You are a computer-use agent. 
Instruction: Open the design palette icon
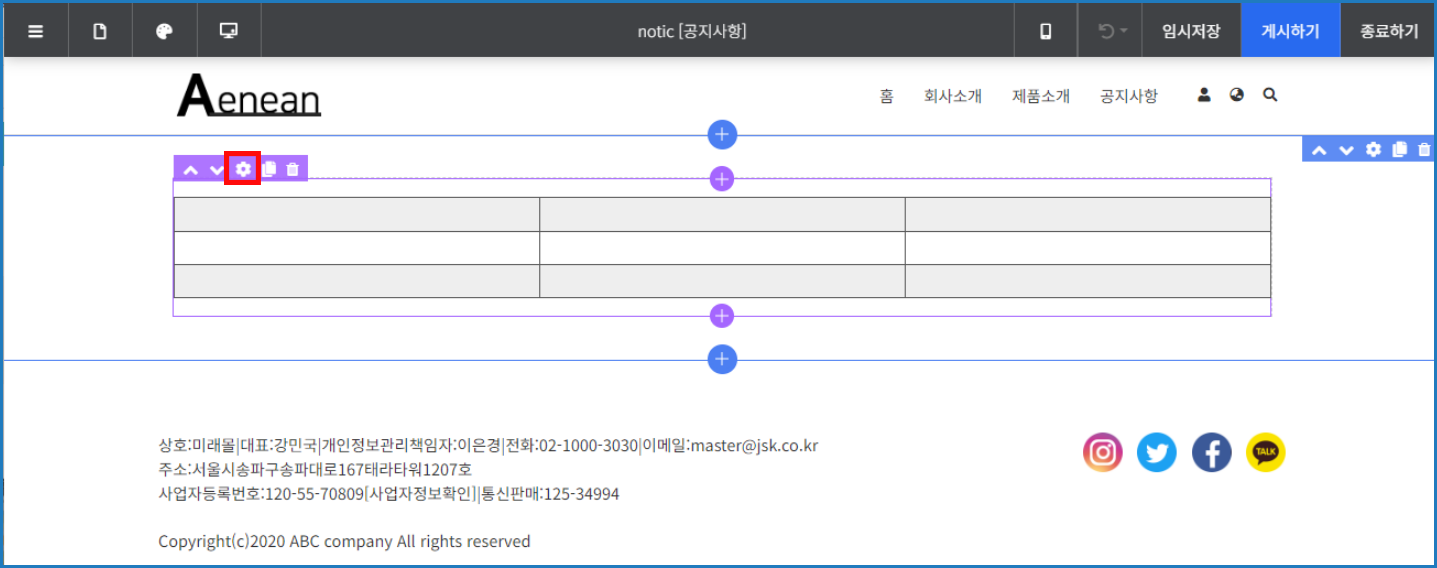165,31
